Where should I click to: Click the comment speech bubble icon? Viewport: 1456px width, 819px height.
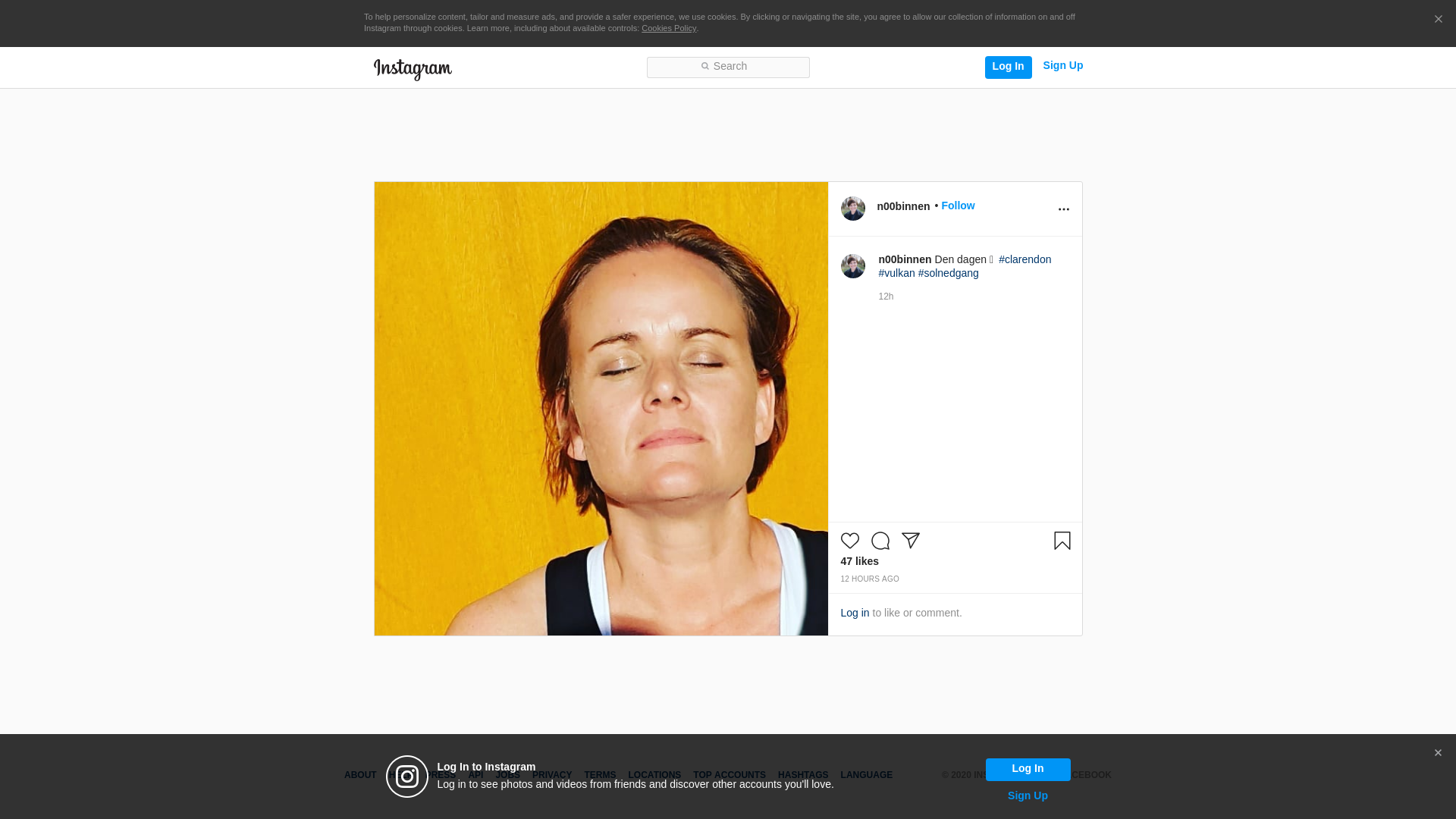coord(880,541)
